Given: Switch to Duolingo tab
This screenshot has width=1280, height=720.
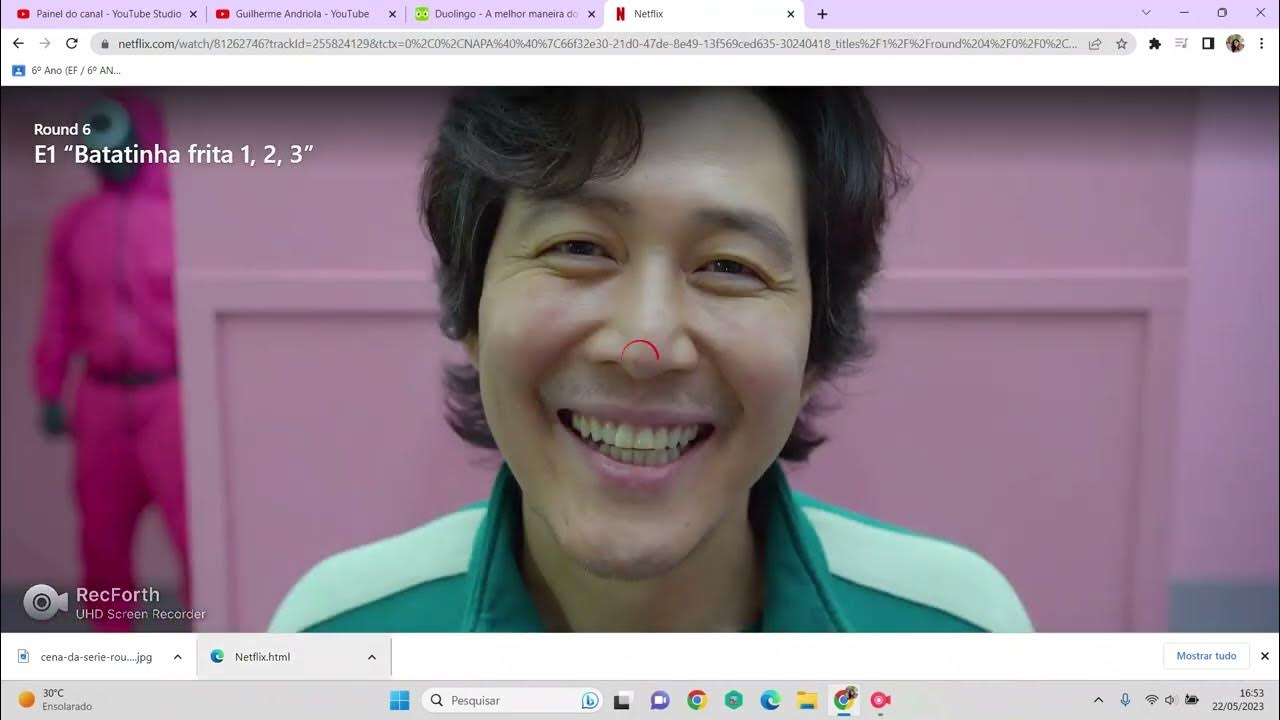Looking at the screenshot, I should (505, 14).
